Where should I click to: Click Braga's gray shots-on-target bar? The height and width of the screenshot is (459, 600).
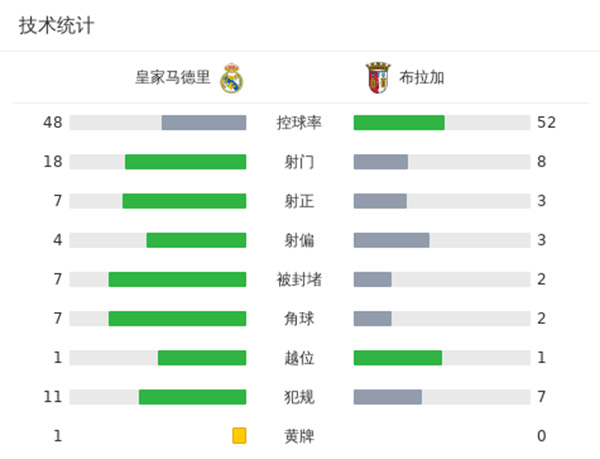point(380,201)
